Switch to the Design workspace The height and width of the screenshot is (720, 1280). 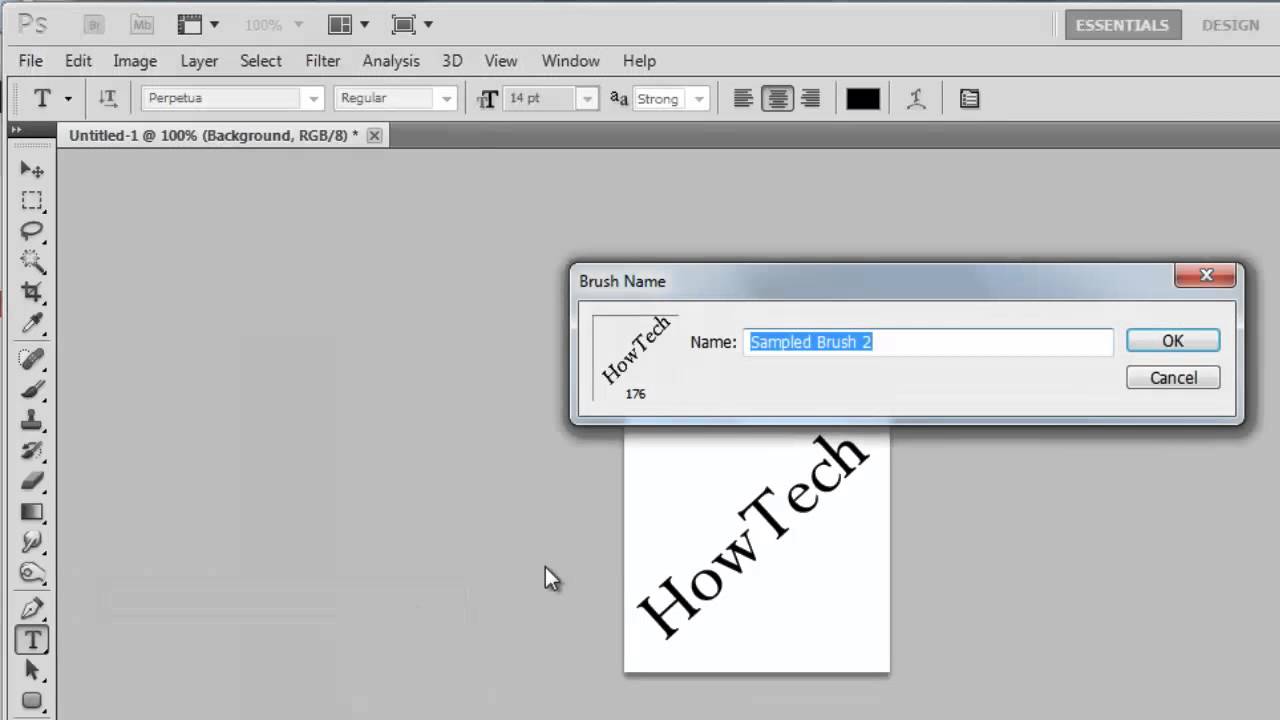tap(1230, 25)
